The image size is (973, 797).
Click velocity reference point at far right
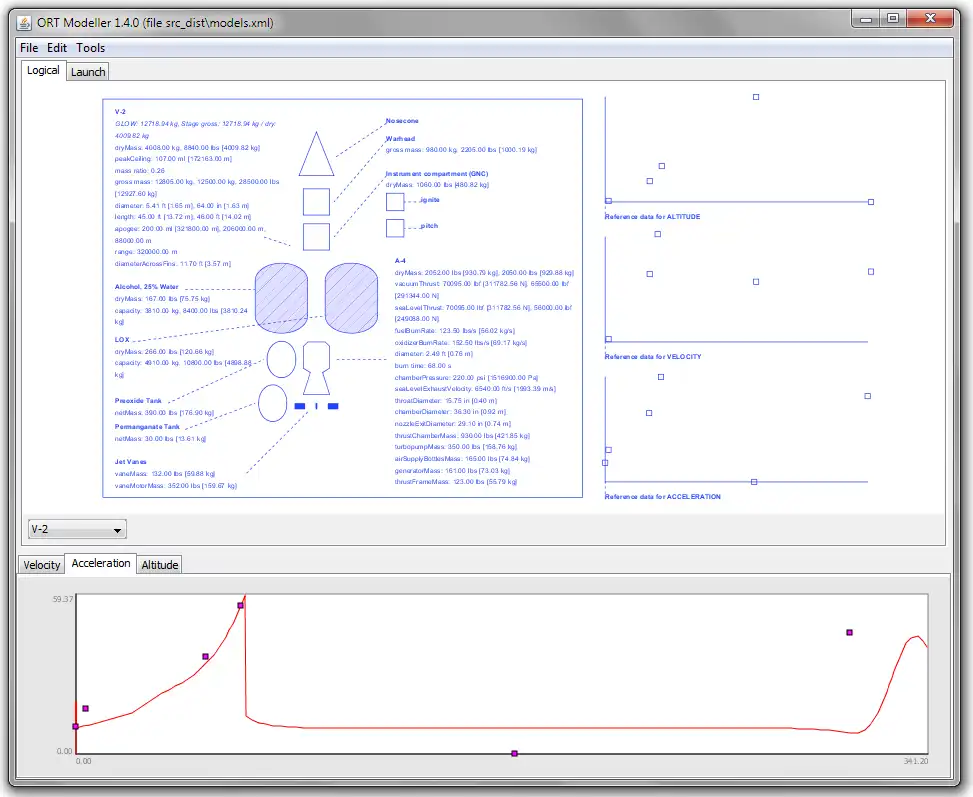[871, 272]
